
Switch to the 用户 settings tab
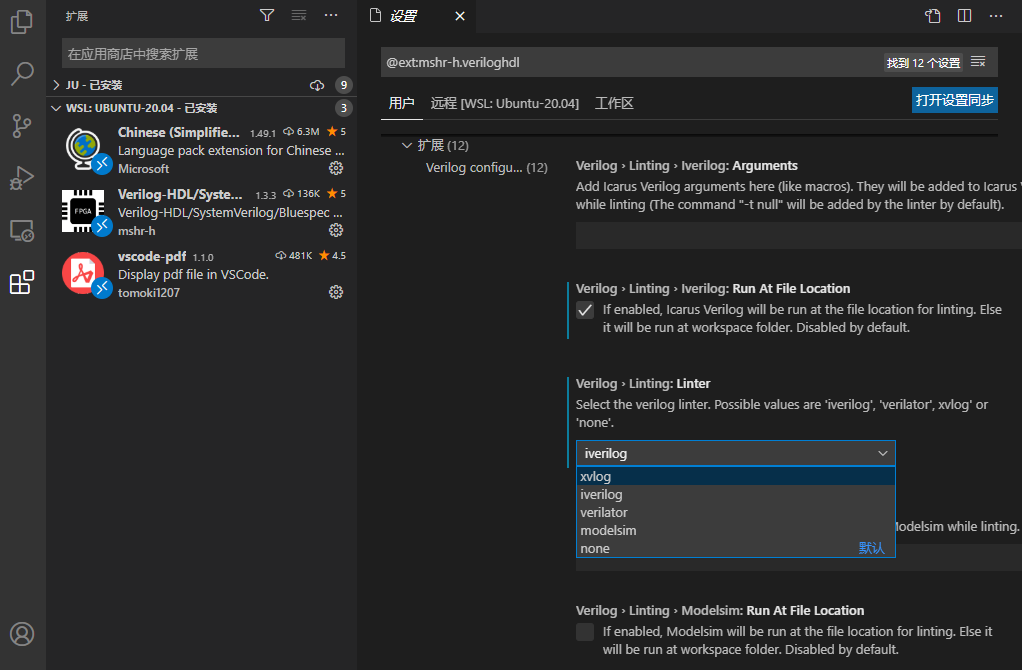click(x=402, y=103)
